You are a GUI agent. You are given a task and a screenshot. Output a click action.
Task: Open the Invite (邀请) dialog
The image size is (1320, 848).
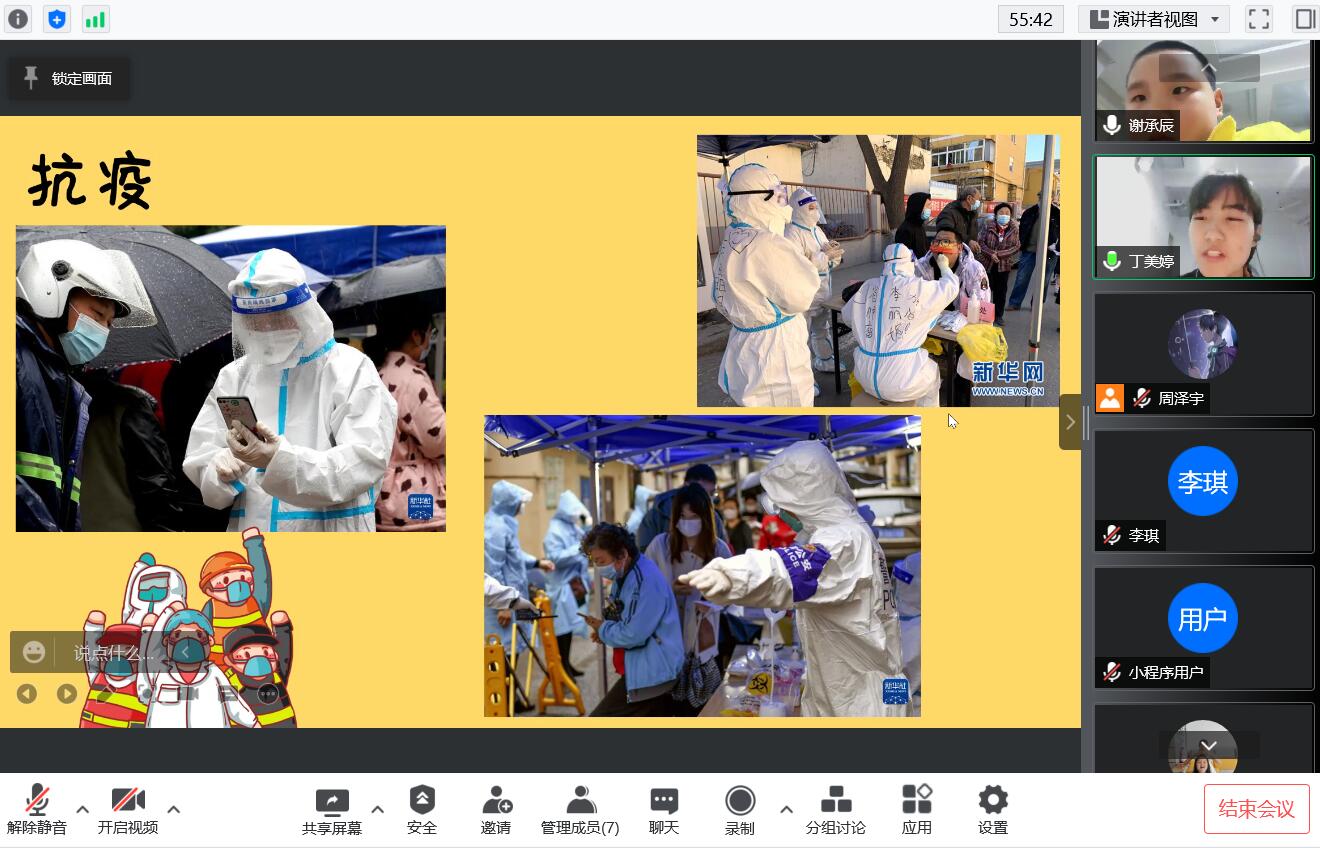click(x=496, y=809)
